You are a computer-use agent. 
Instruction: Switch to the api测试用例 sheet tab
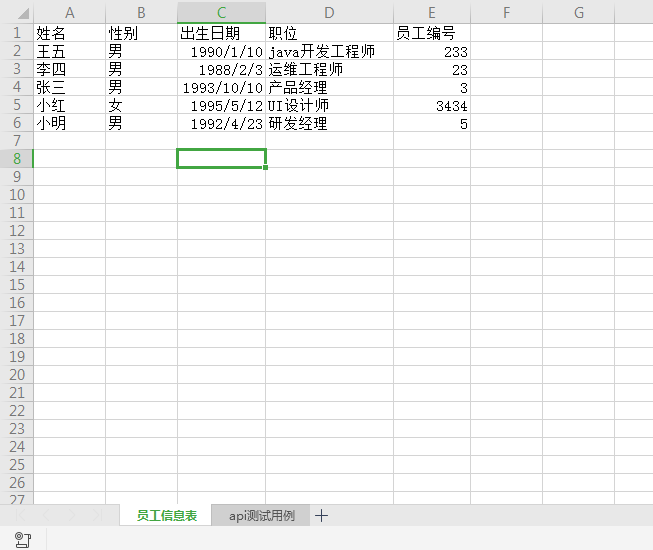(x=261, y=515)
